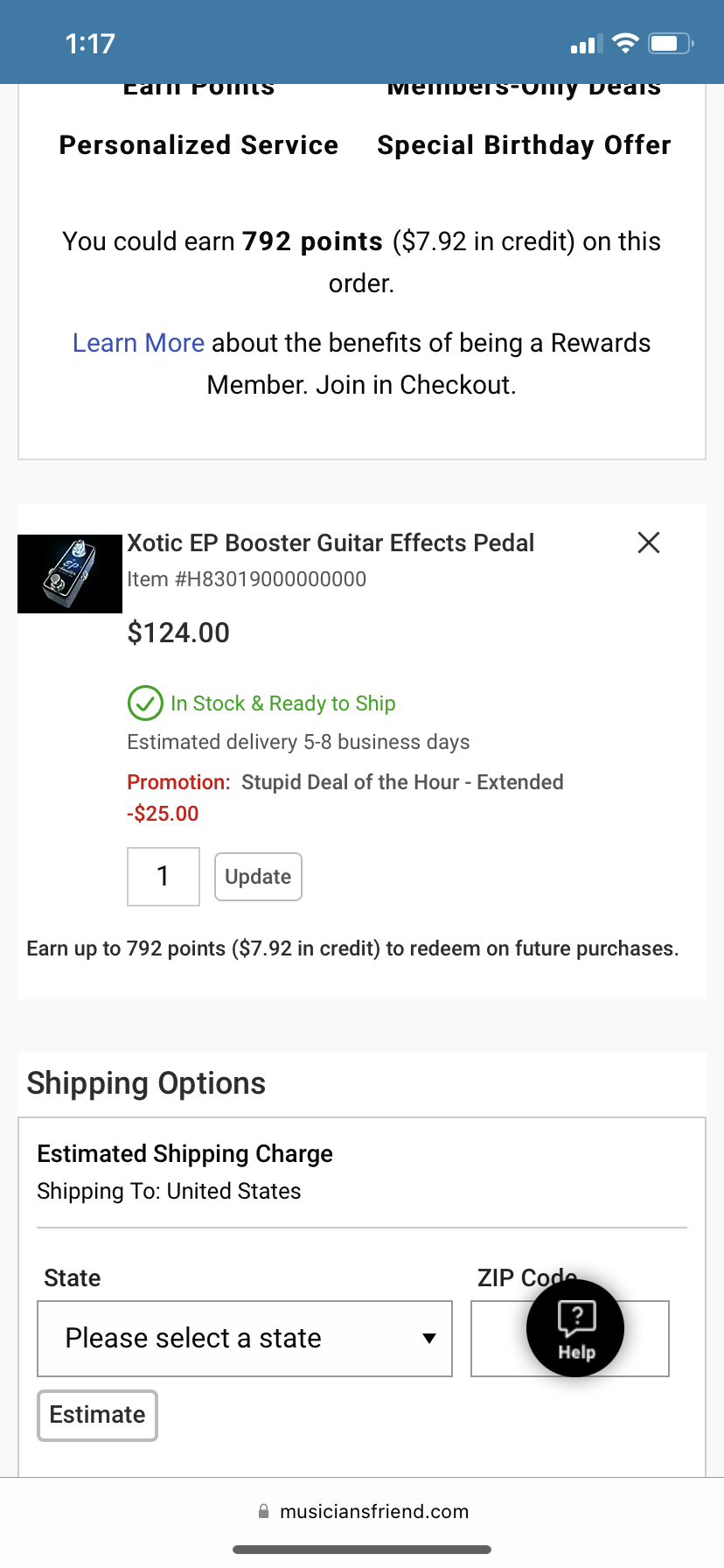Open the Xotic EP Booster pedal thumbnail

pyautogui.click(x=70, y=573)
